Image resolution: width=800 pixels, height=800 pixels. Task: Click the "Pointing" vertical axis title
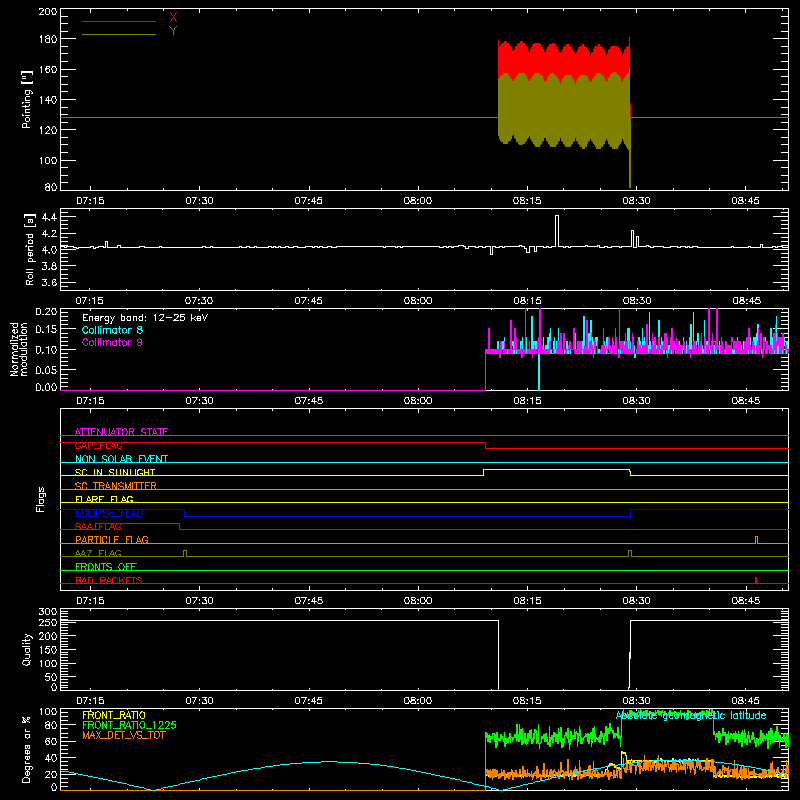tap(27, 99)
